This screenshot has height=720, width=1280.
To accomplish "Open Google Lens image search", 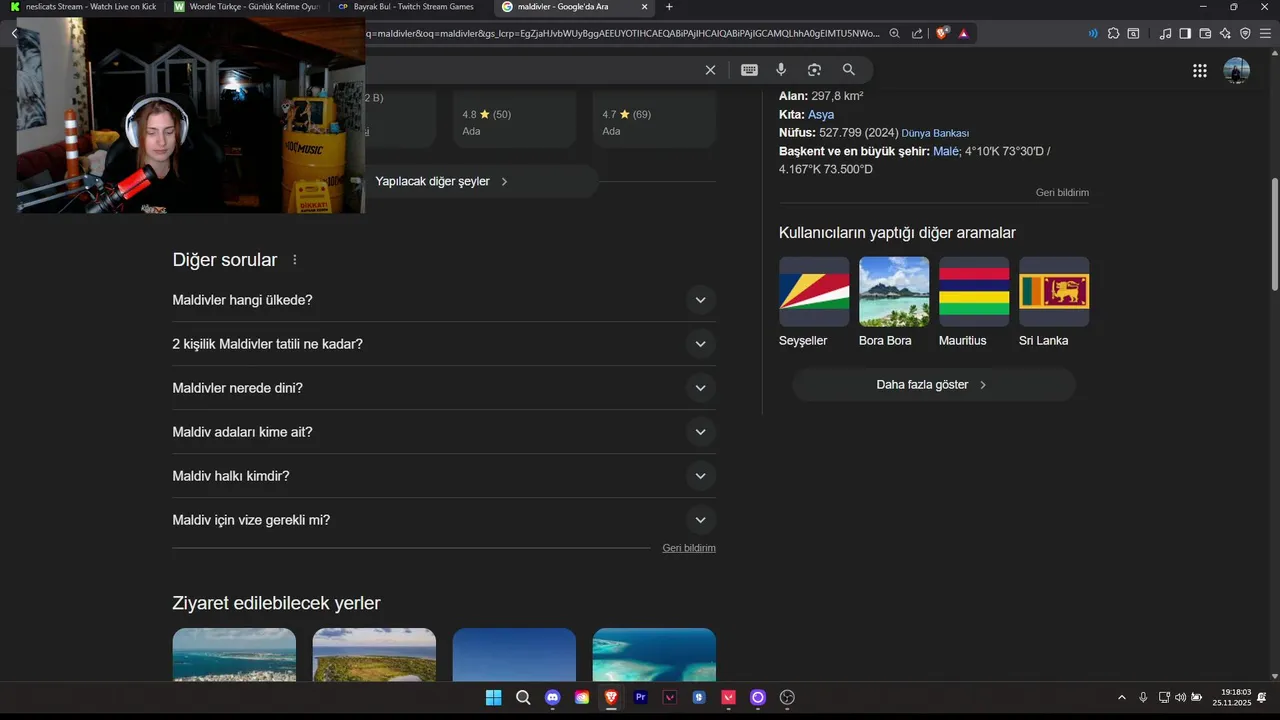I will pyautogui.click(x=814, y=70).
